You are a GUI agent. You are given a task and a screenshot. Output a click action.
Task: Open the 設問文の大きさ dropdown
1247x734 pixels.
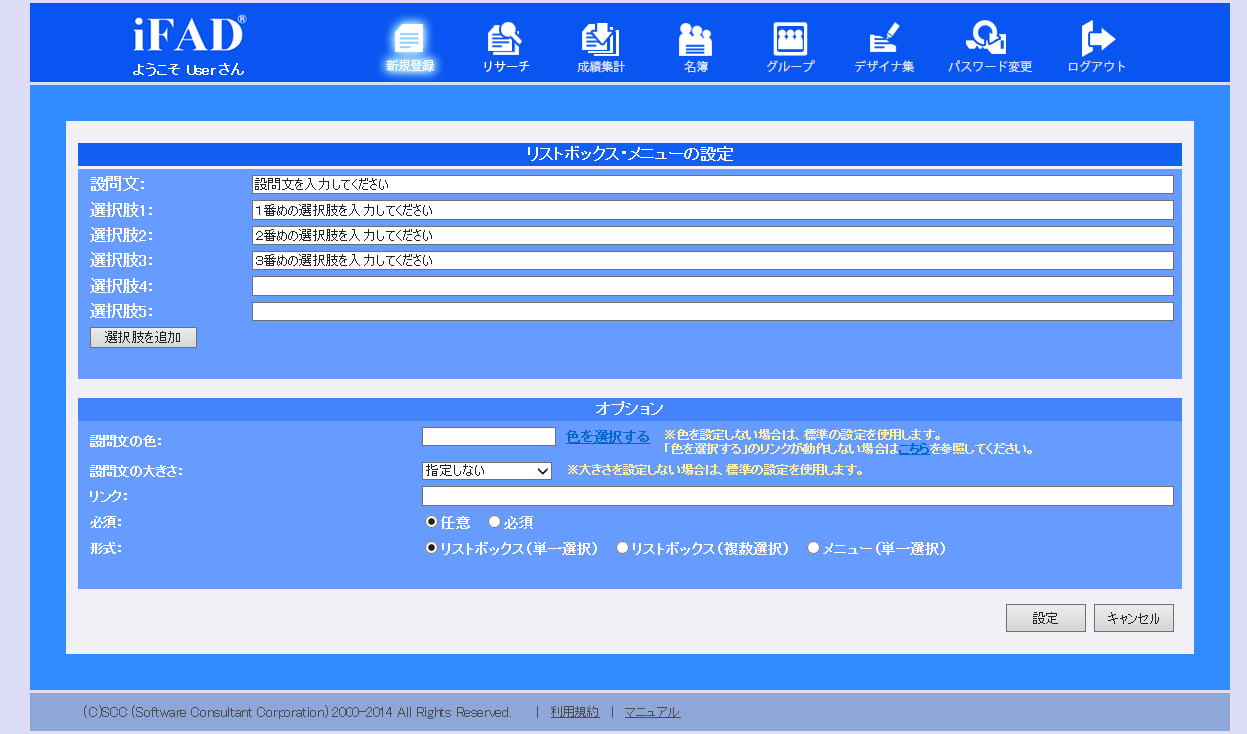point(487,470)
